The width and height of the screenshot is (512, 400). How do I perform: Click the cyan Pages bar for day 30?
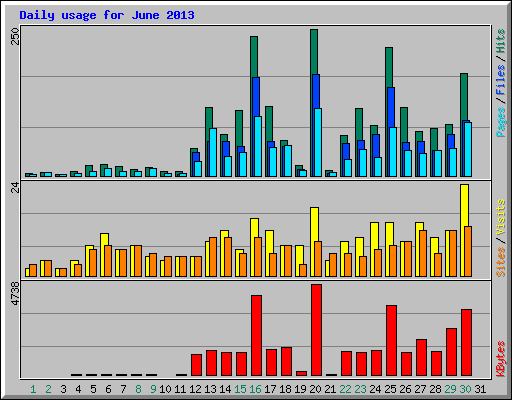click(x=468, y=149)
